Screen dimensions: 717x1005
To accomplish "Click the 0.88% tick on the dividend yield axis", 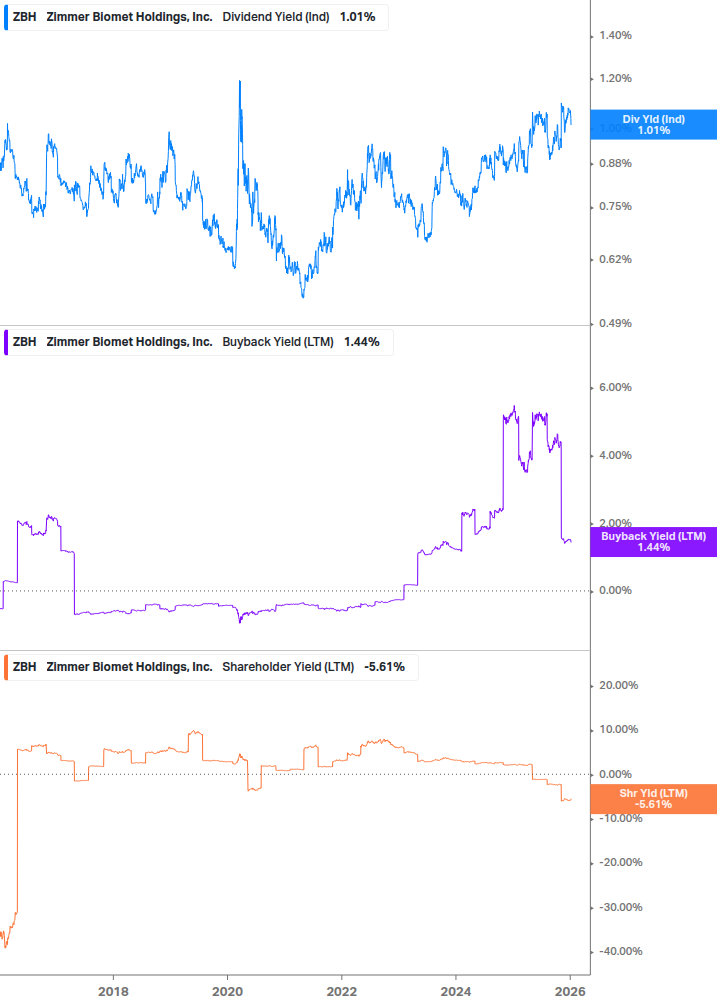I will point(615,163).
